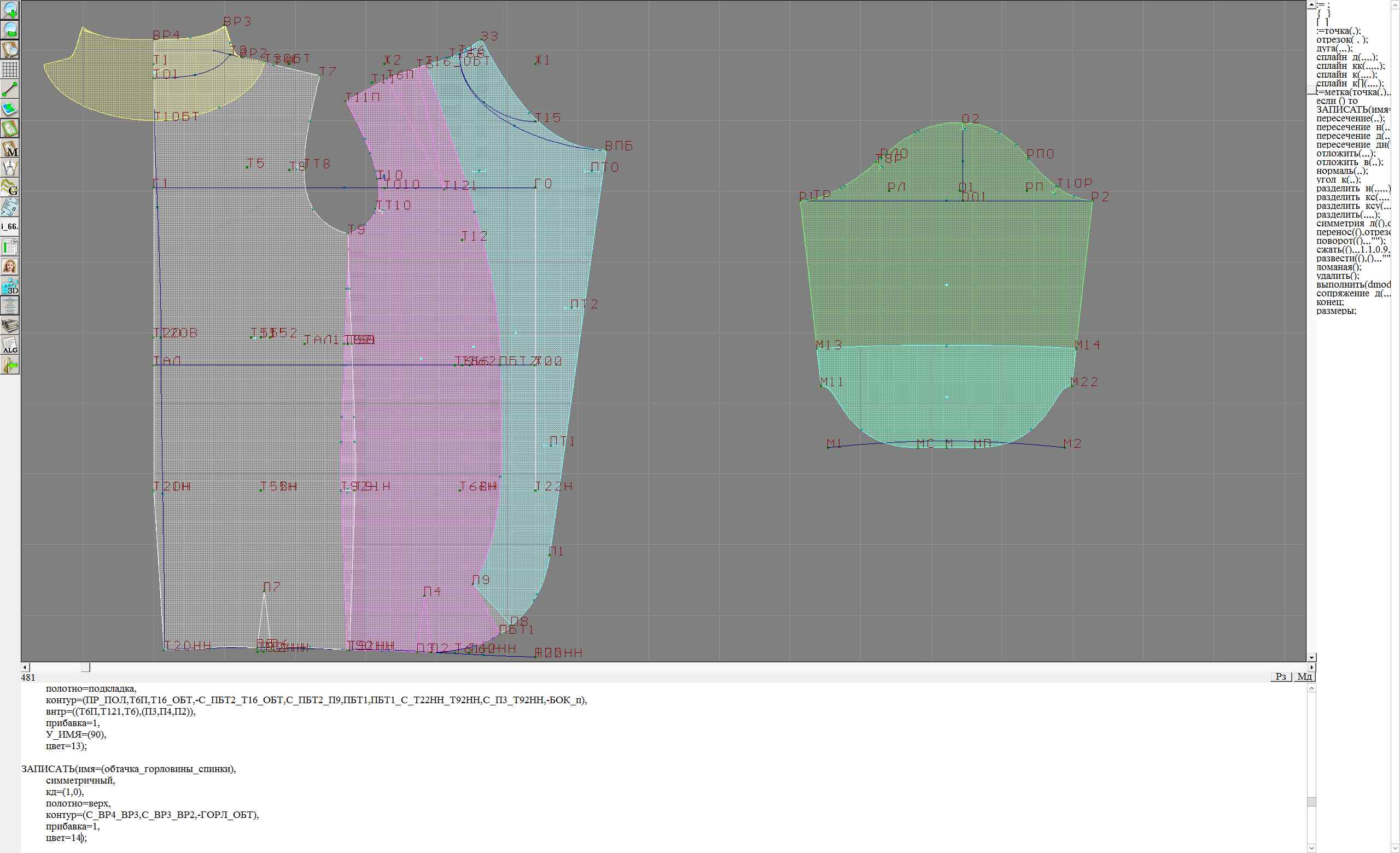Image resolution: width=1400 pixels, height=853 pixels.
Task: Click the zoom in magnifier icon
Action: click(10, 10)
